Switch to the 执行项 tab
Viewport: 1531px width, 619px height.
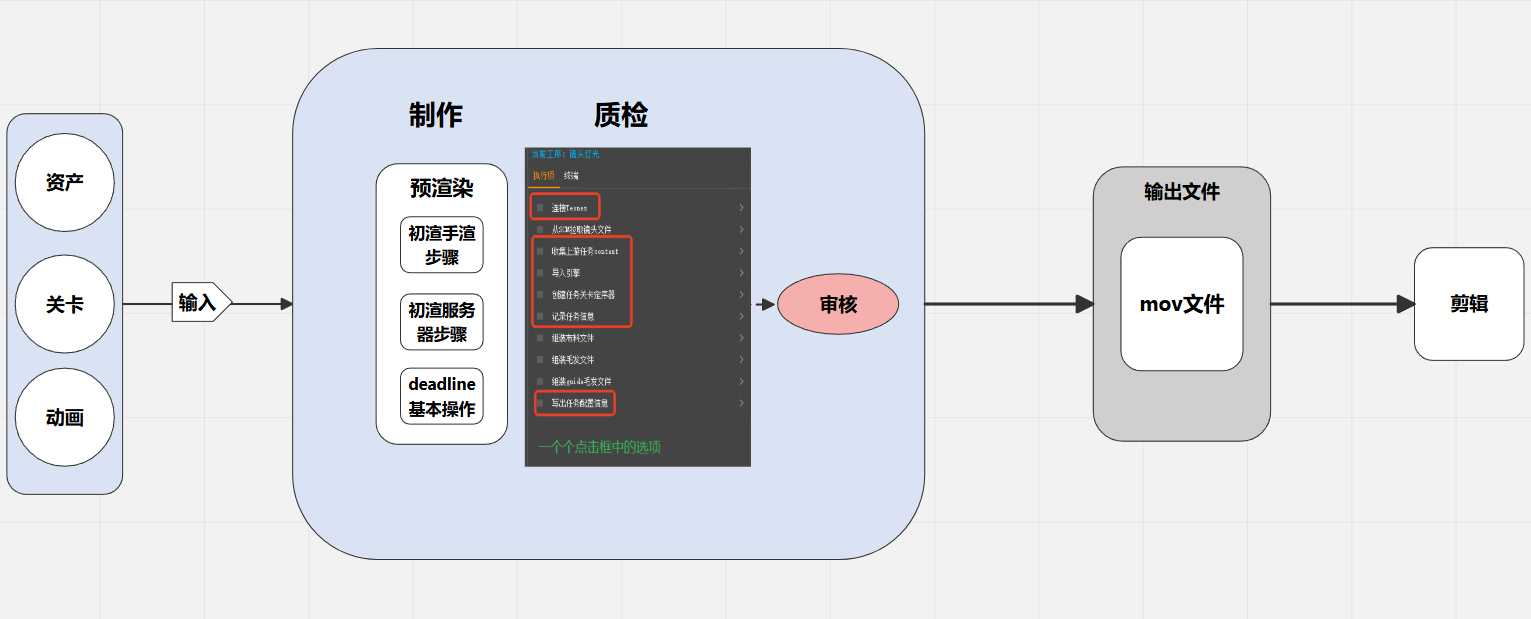pos(543,176)
